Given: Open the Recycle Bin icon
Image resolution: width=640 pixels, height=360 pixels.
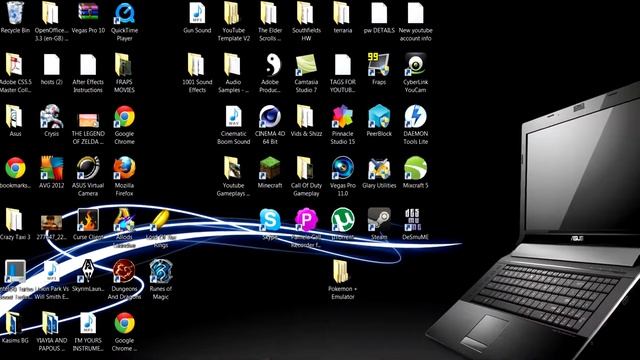Looking at the screenshot, I should click(15, 13).
